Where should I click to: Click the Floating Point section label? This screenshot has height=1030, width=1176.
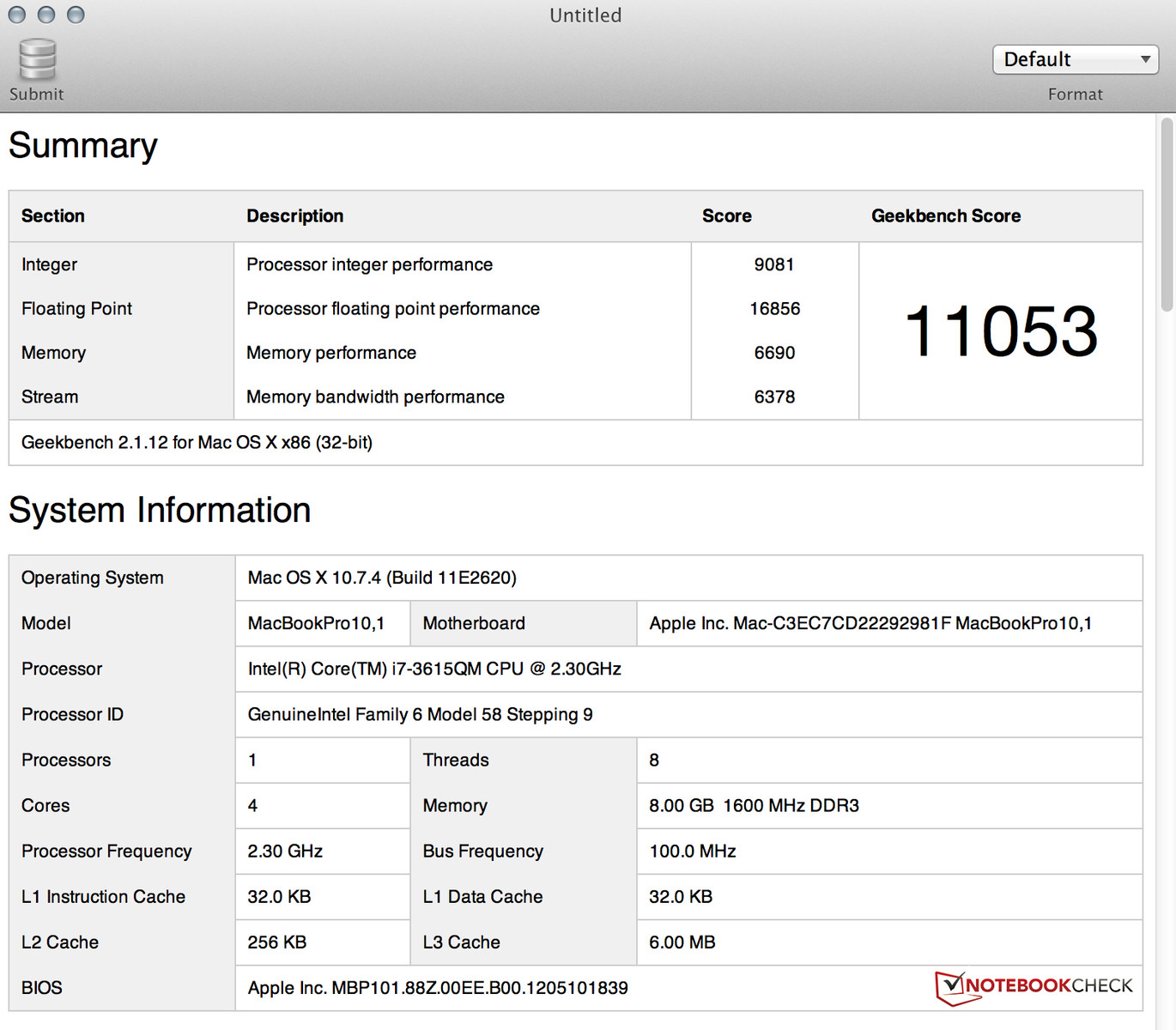point(76,308)
